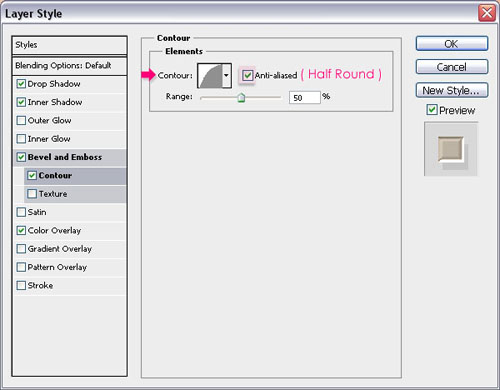This screenshot has width=500, height=390.
Task: Turn on the Texture checkbox
Action: tap(32, 194)
